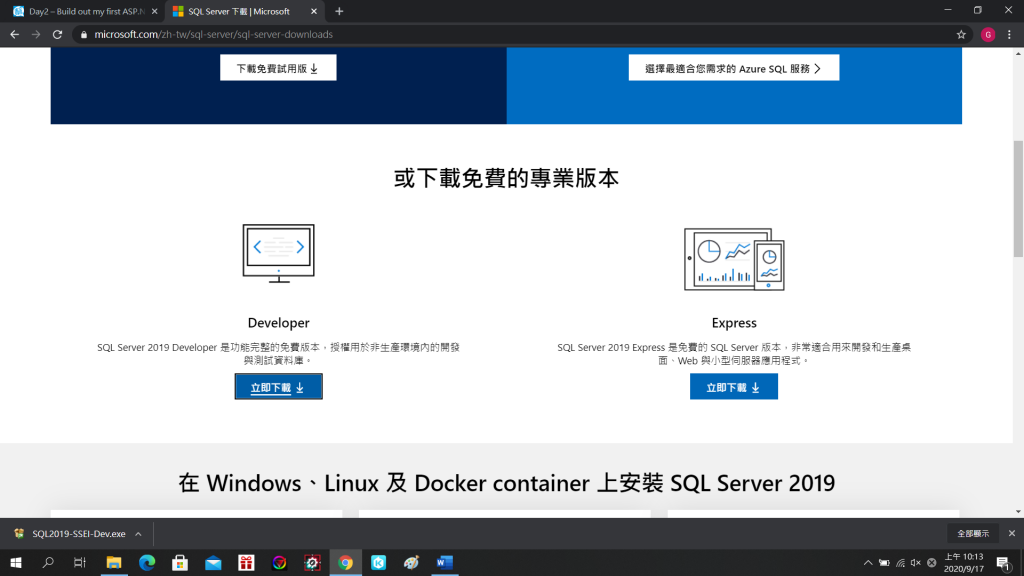Click the scrollbar down arrow
1024x576 pixels.
click(1018, 512)
